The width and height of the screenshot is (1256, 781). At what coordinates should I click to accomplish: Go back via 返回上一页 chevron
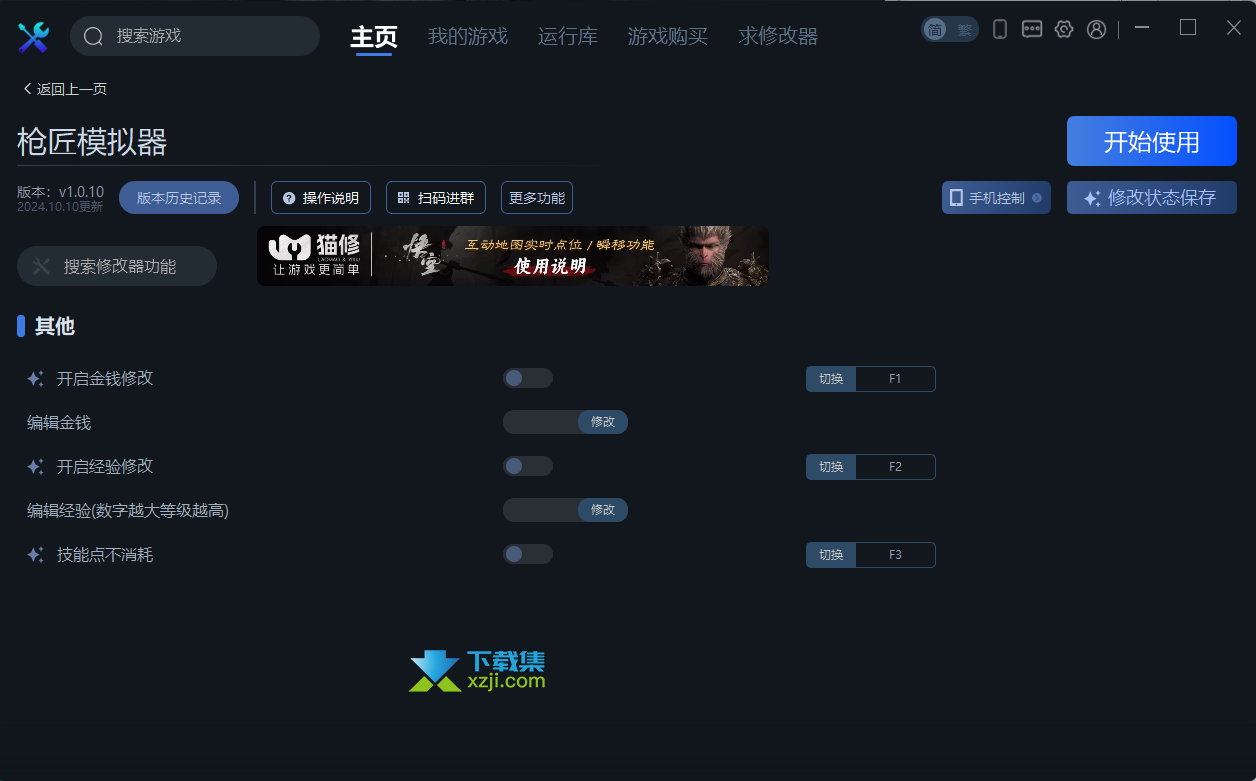coord(28,89)
